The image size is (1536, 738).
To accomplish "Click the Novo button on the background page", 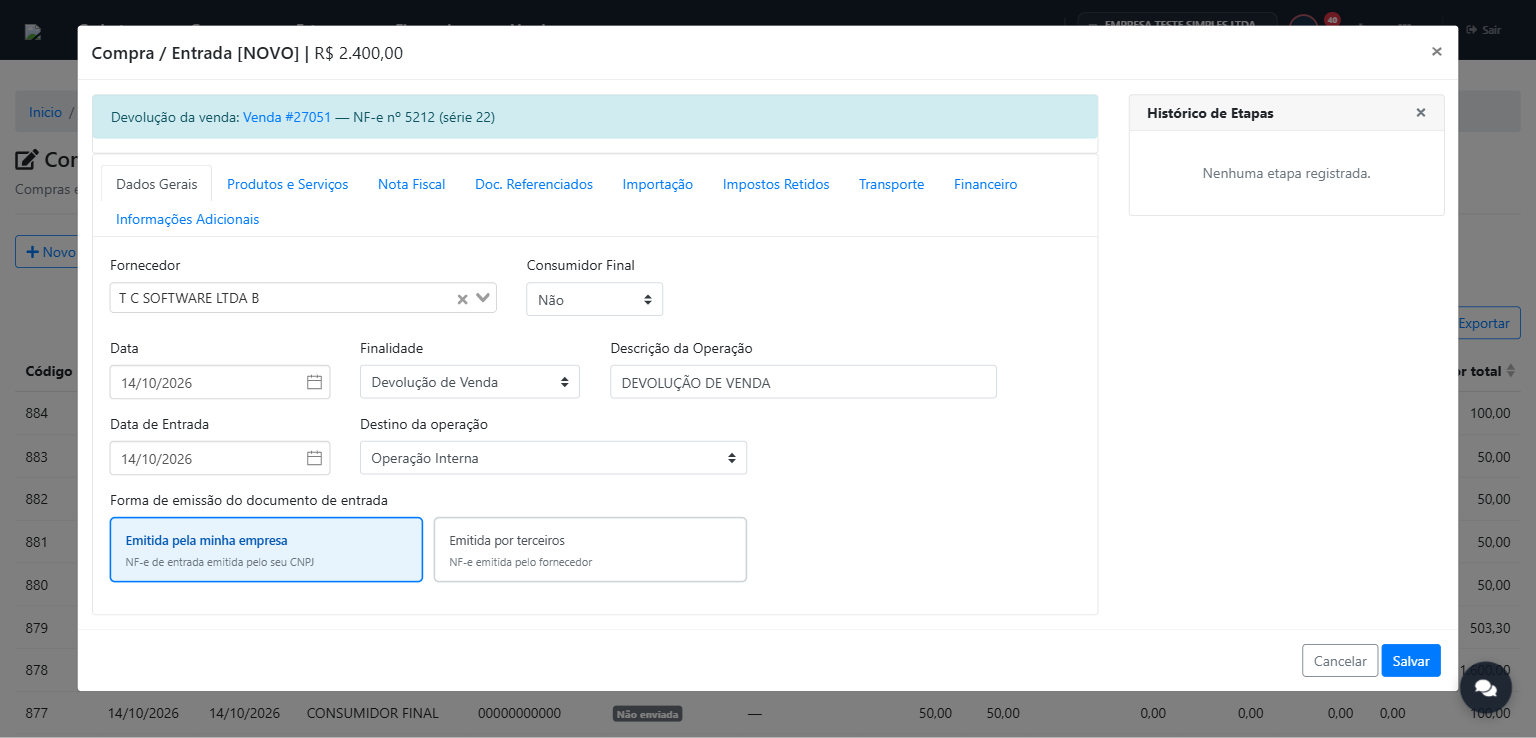I will pos(47,252).
